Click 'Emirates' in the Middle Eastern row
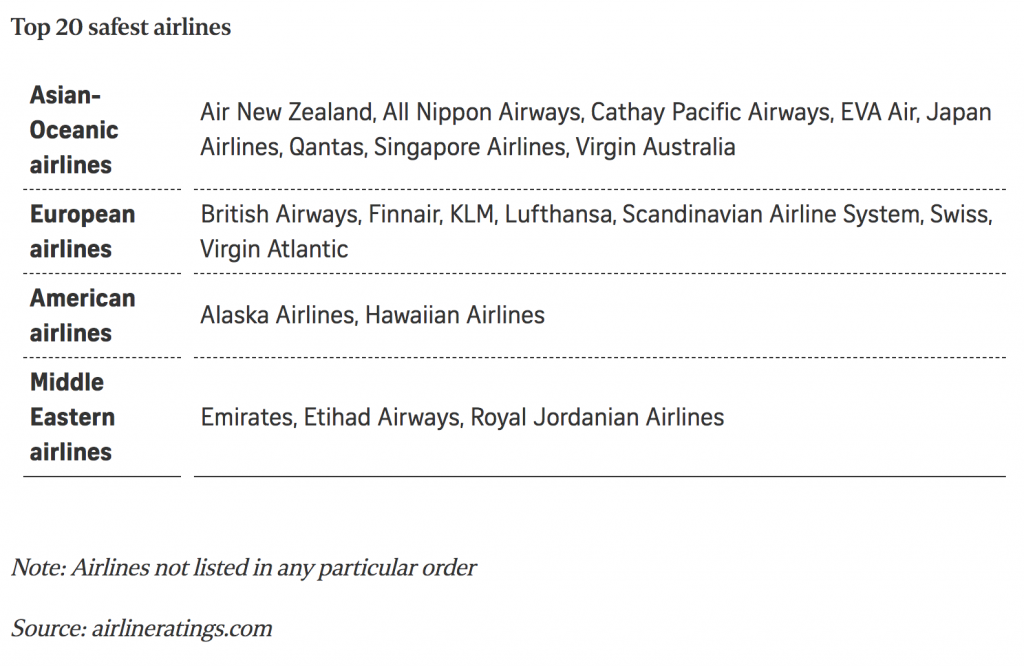 point(247,417)
